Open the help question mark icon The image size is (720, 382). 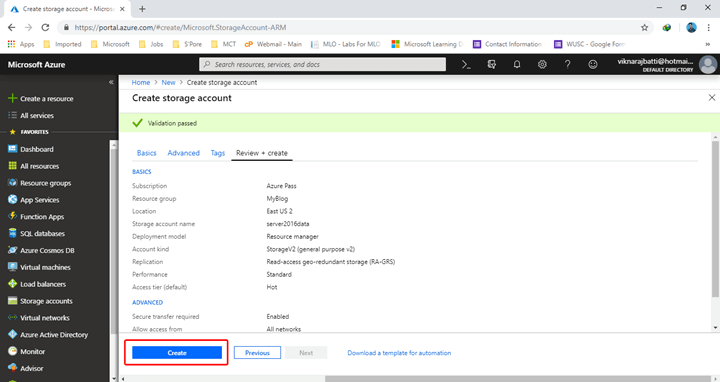tap(568, 65)
